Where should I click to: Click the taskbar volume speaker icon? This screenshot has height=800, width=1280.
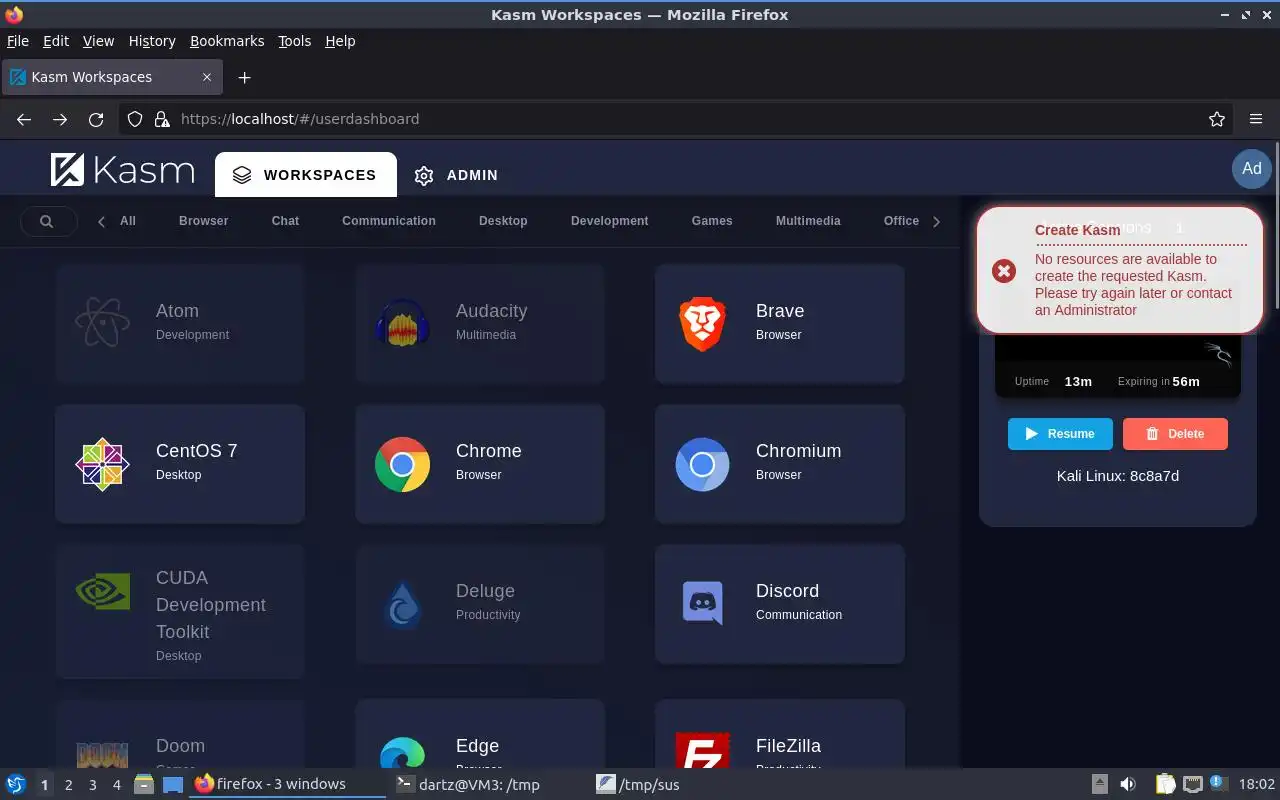tap(1128, 785)
